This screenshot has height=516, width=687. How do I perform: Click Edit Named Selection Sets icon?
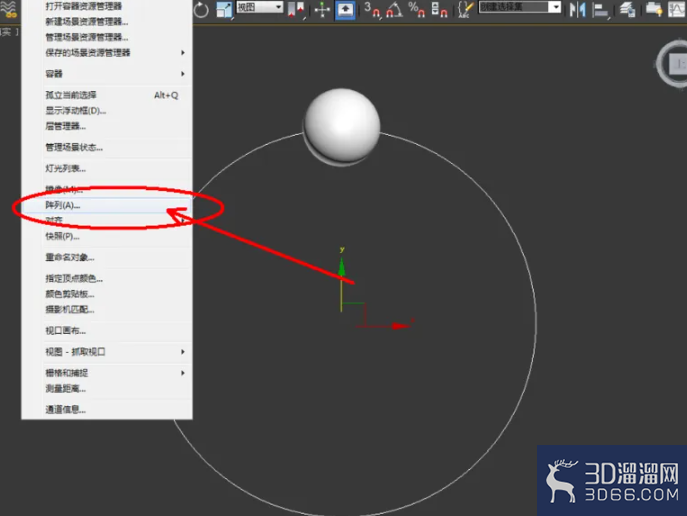(x=465, y=10)
